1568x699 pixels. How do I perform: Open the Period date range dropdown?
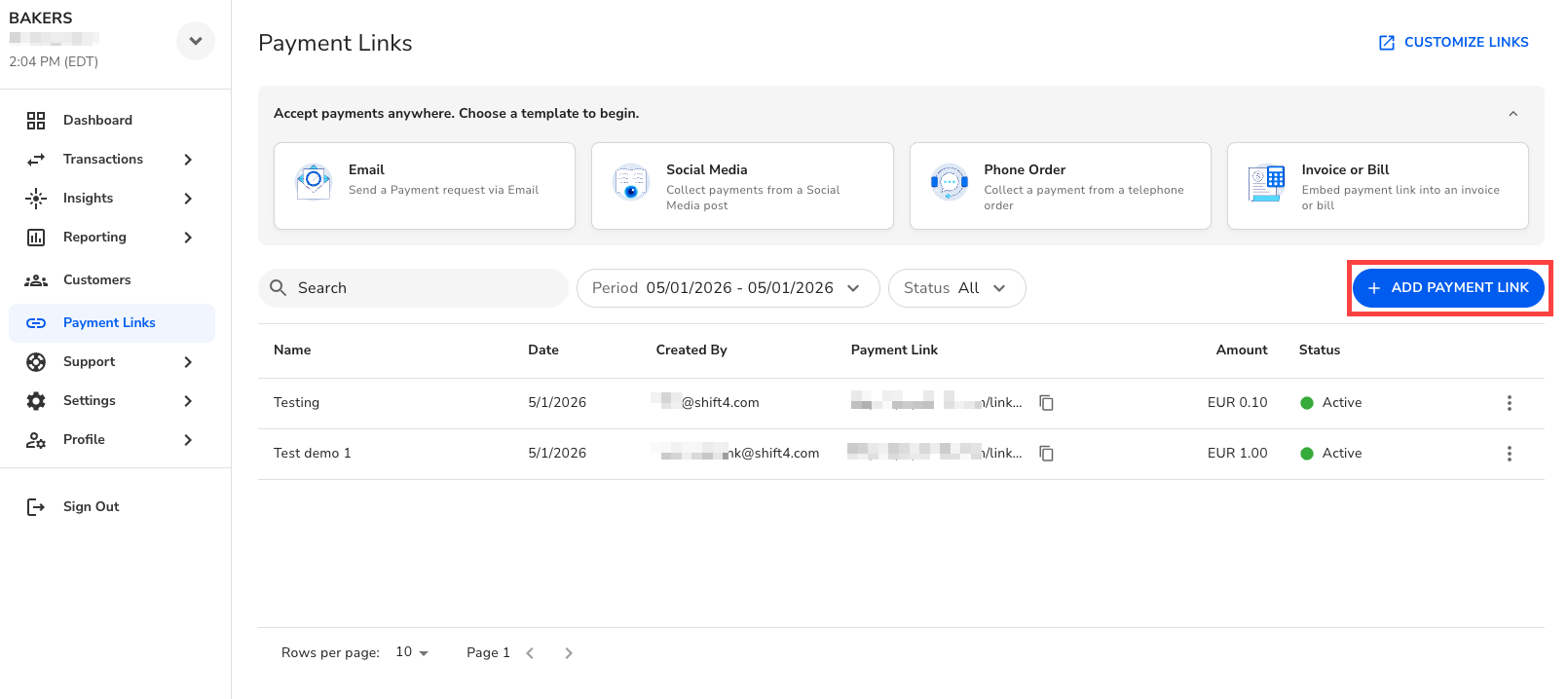[x=728, y=288]
